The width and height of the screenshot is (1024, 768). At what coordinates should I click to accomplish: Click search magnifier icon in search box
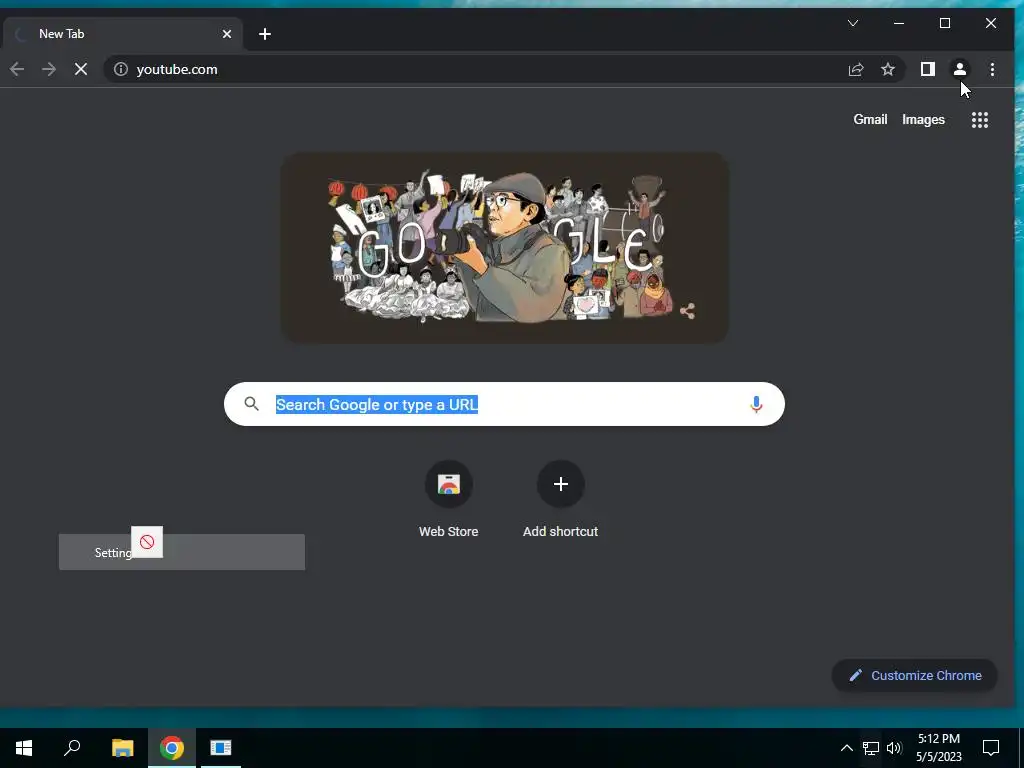[x=251, y=404]
